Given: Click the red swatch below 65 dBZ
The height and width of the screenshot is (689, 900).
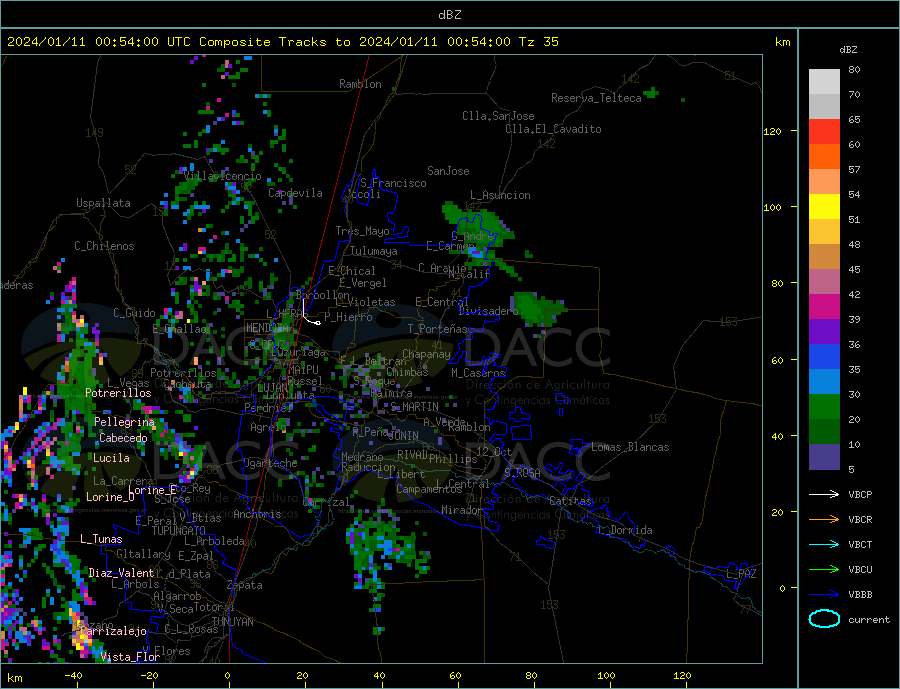Looking at the screenshot, I should coord(824,131).
